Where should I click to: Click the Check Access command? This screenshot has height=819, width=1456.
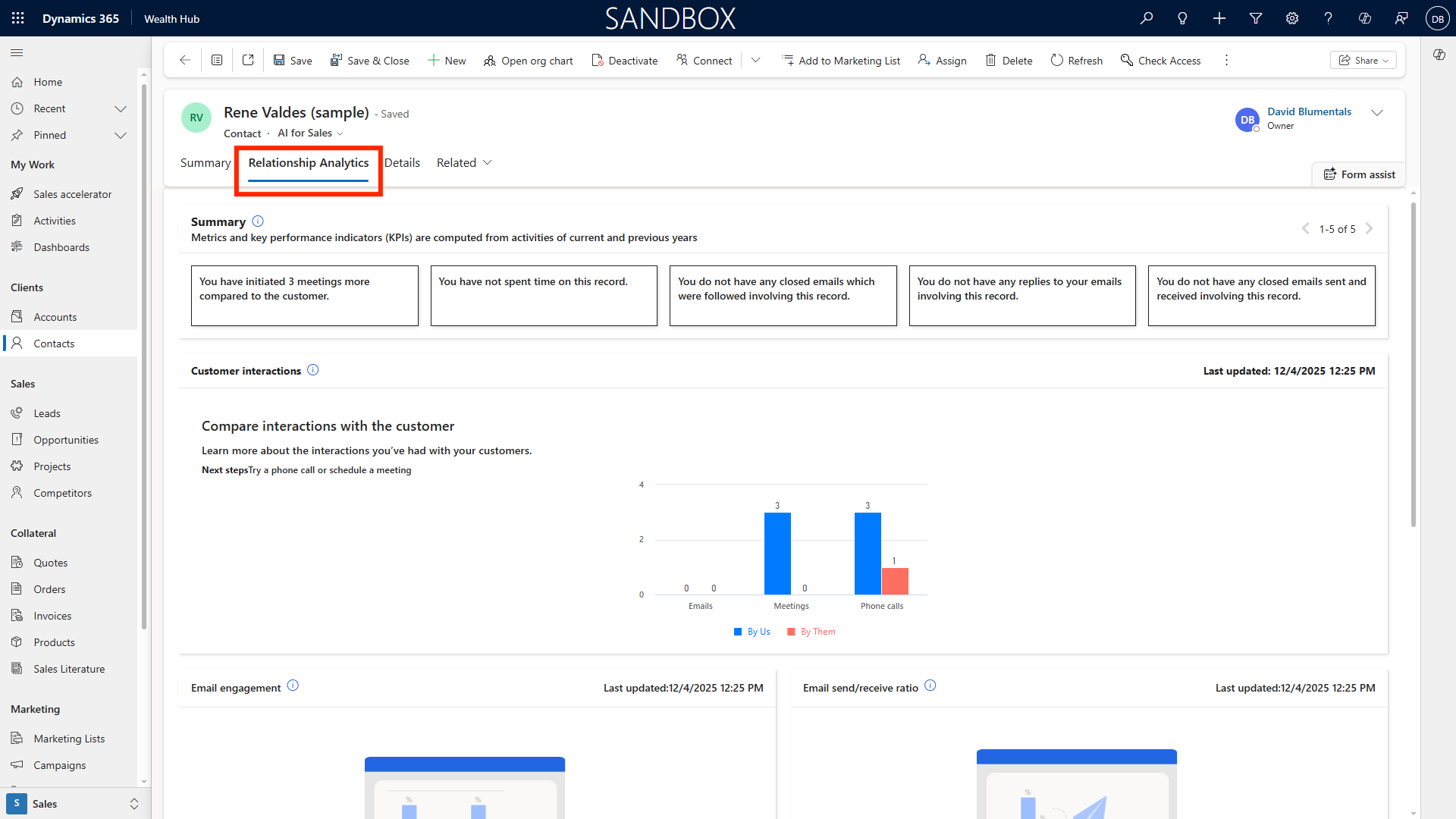click(x=1160, y=61)
